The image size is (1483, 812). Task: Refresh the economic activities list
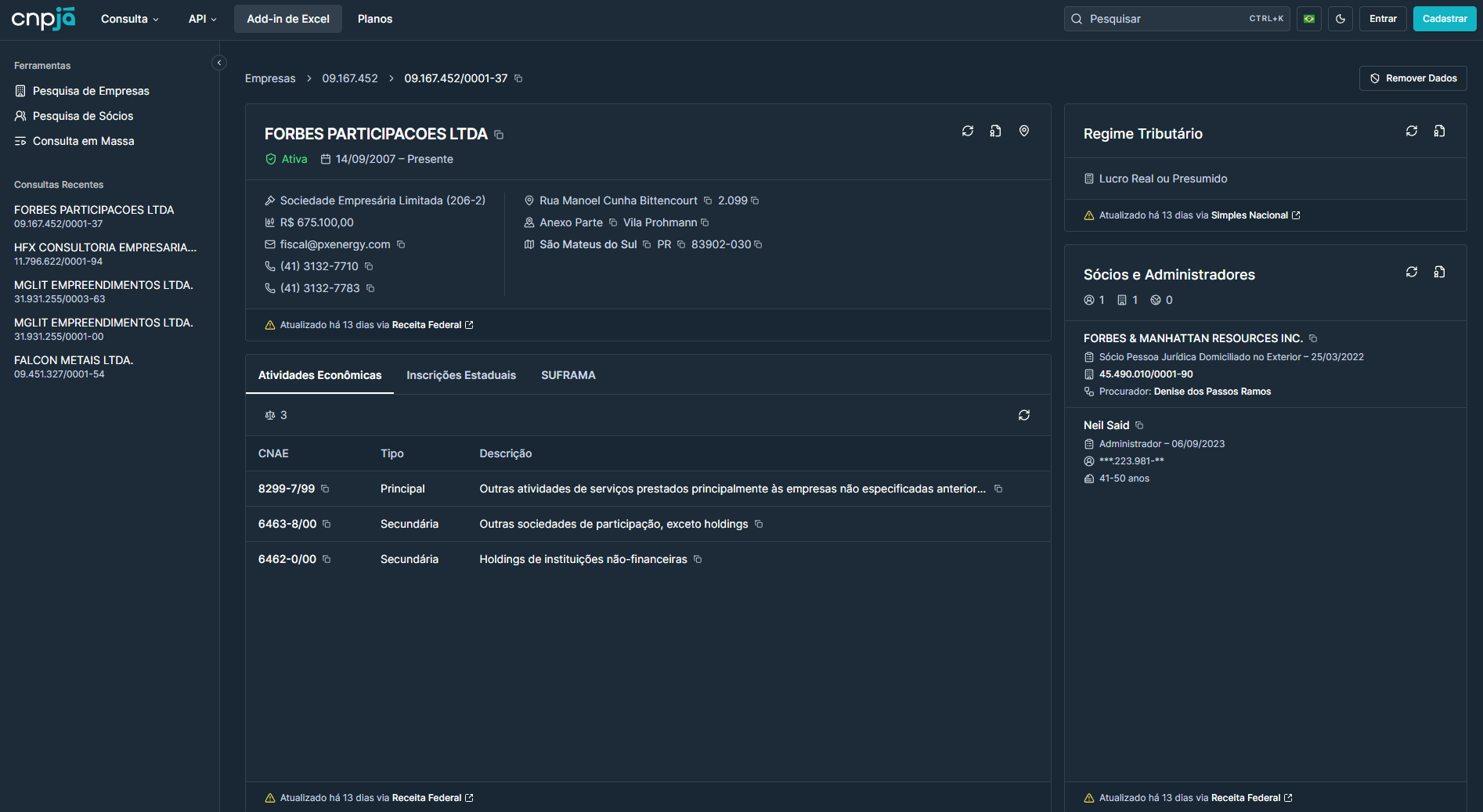pos(1024,415)
